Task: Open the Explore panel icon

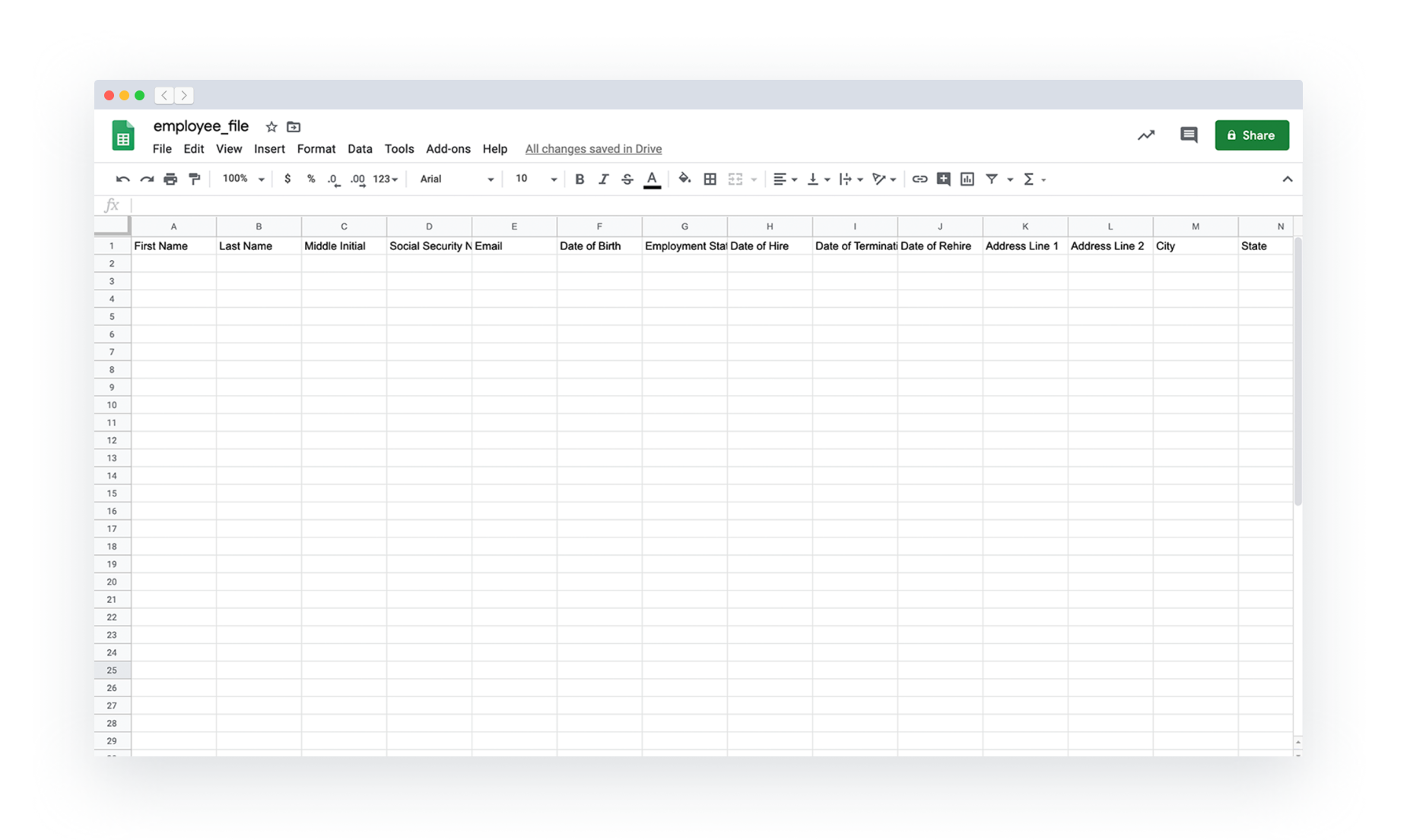Action: coord(1146,135)
